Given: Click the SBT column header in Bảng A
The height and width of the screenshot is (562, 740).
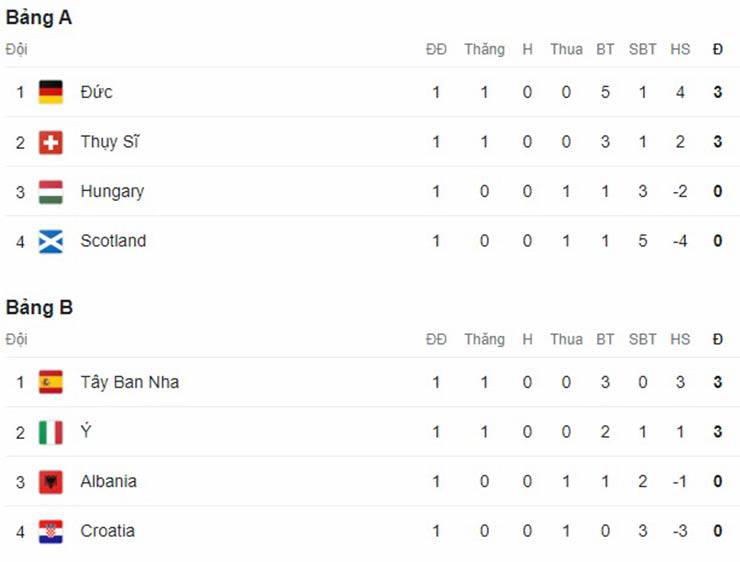Looking at the screenshot, I should click(x=642, y=49).
